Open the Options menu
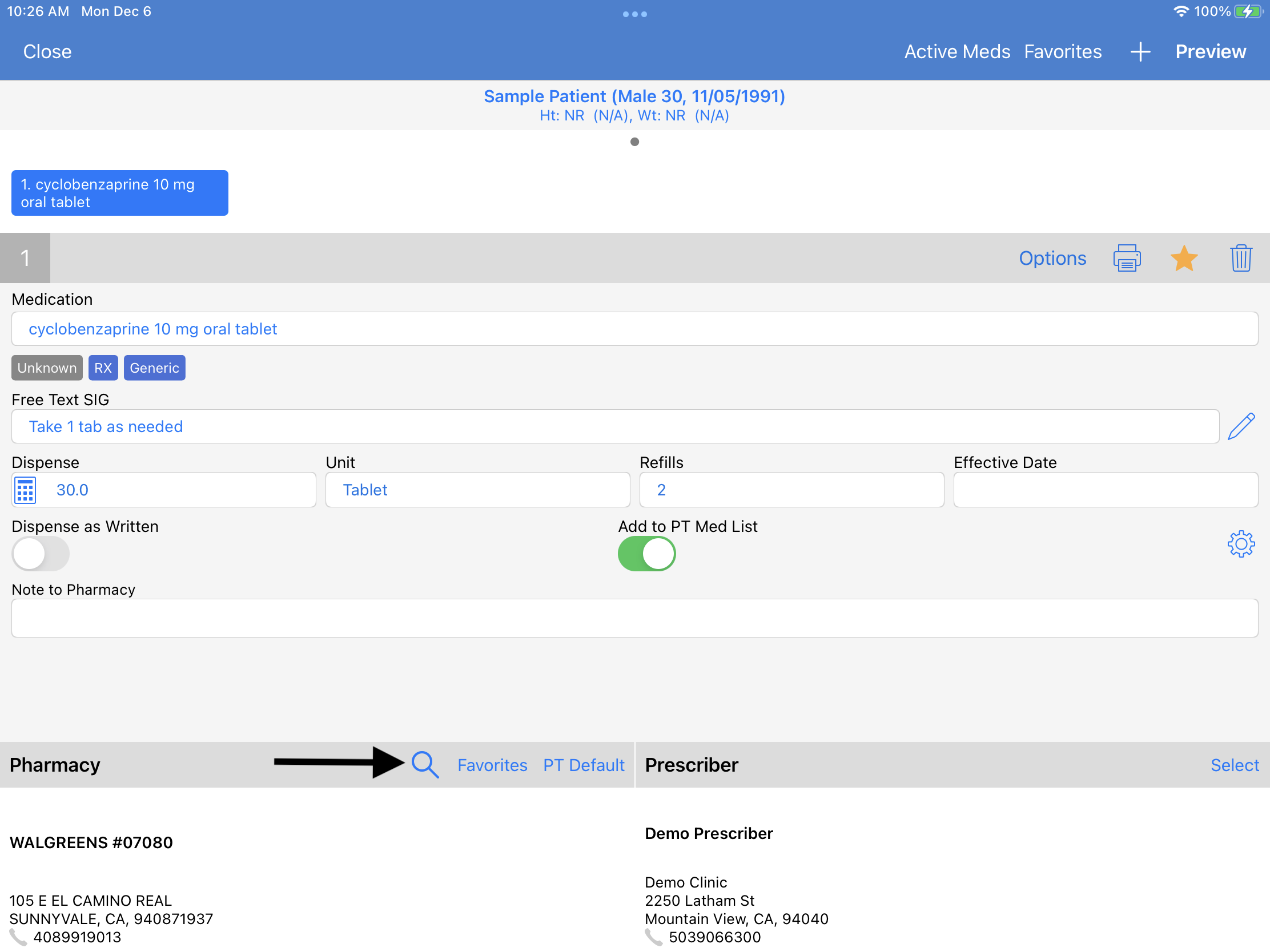Screen dimensions: 1270x952 click(1052, 257)
